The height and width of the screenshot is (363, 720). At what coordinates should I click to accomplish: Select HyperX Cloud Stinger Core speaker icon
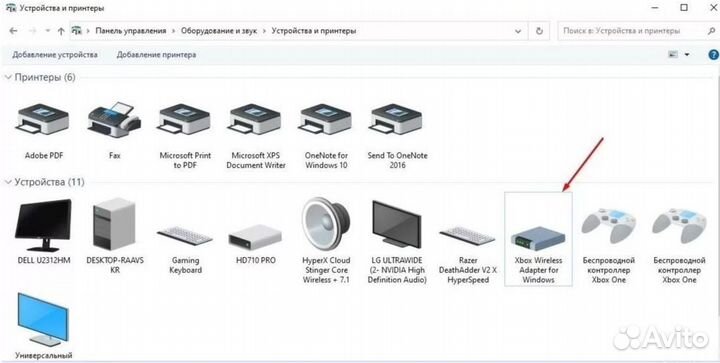click(x=326, y=224)
